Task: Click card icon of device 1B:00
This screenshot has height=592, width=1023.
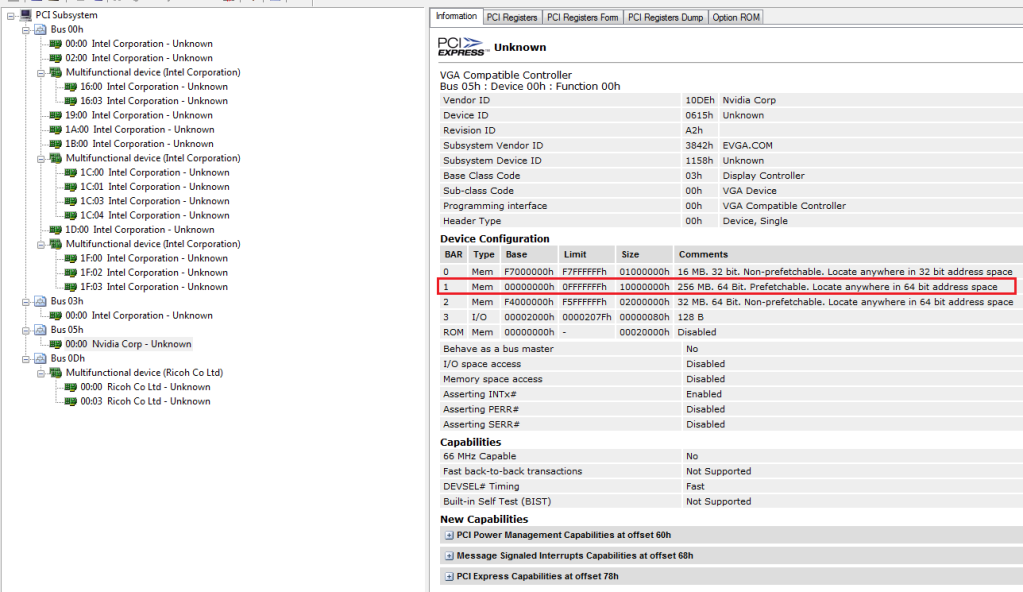Action: point(55,144)
